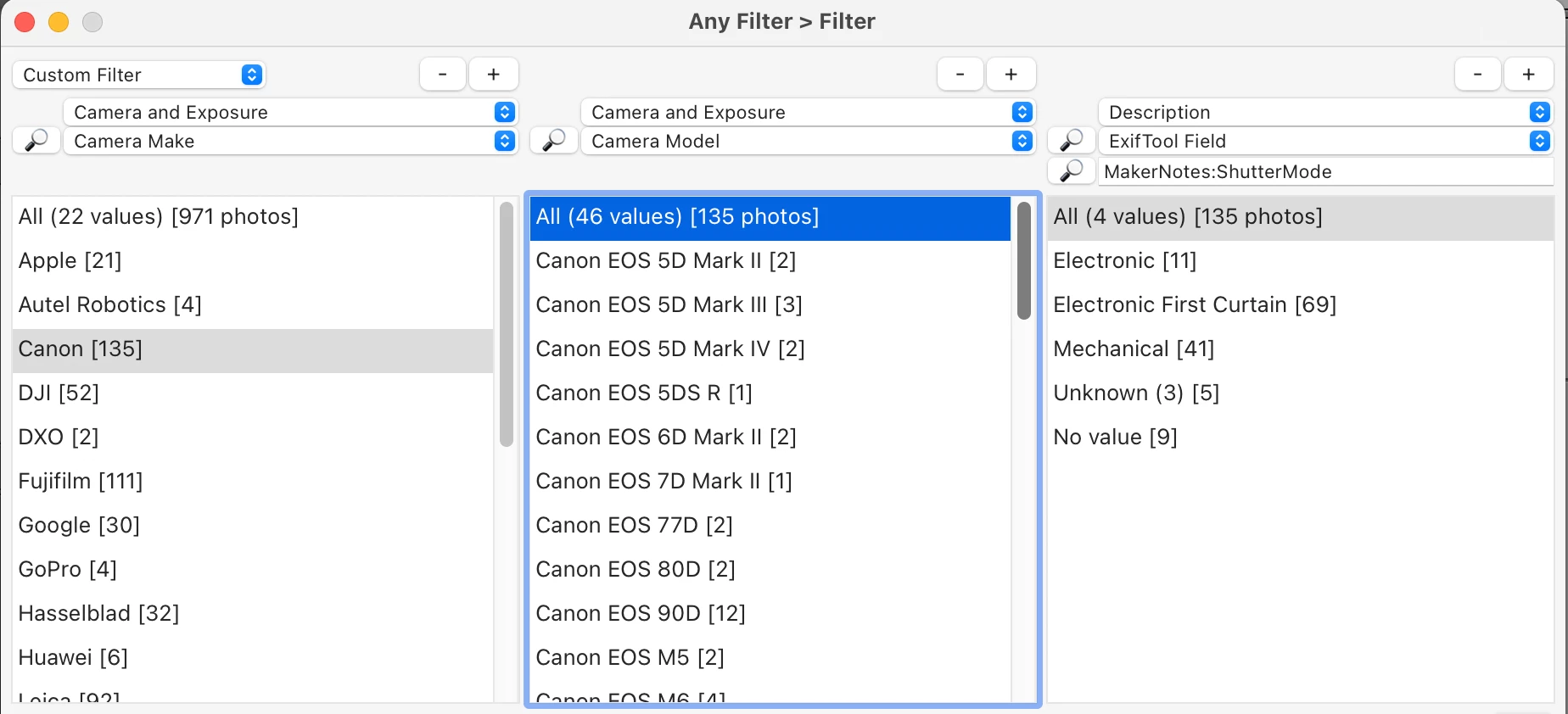Remove the first filter column with minus
The height and width of the screenshot is (714, 1568).
442,75
